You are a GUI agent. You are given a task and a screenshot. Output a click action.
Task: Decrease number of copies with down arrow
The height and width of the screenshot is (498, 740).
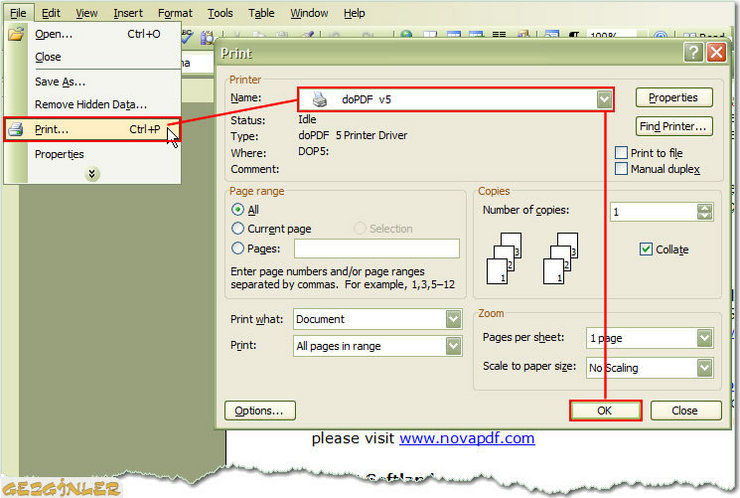pos(705,216)
